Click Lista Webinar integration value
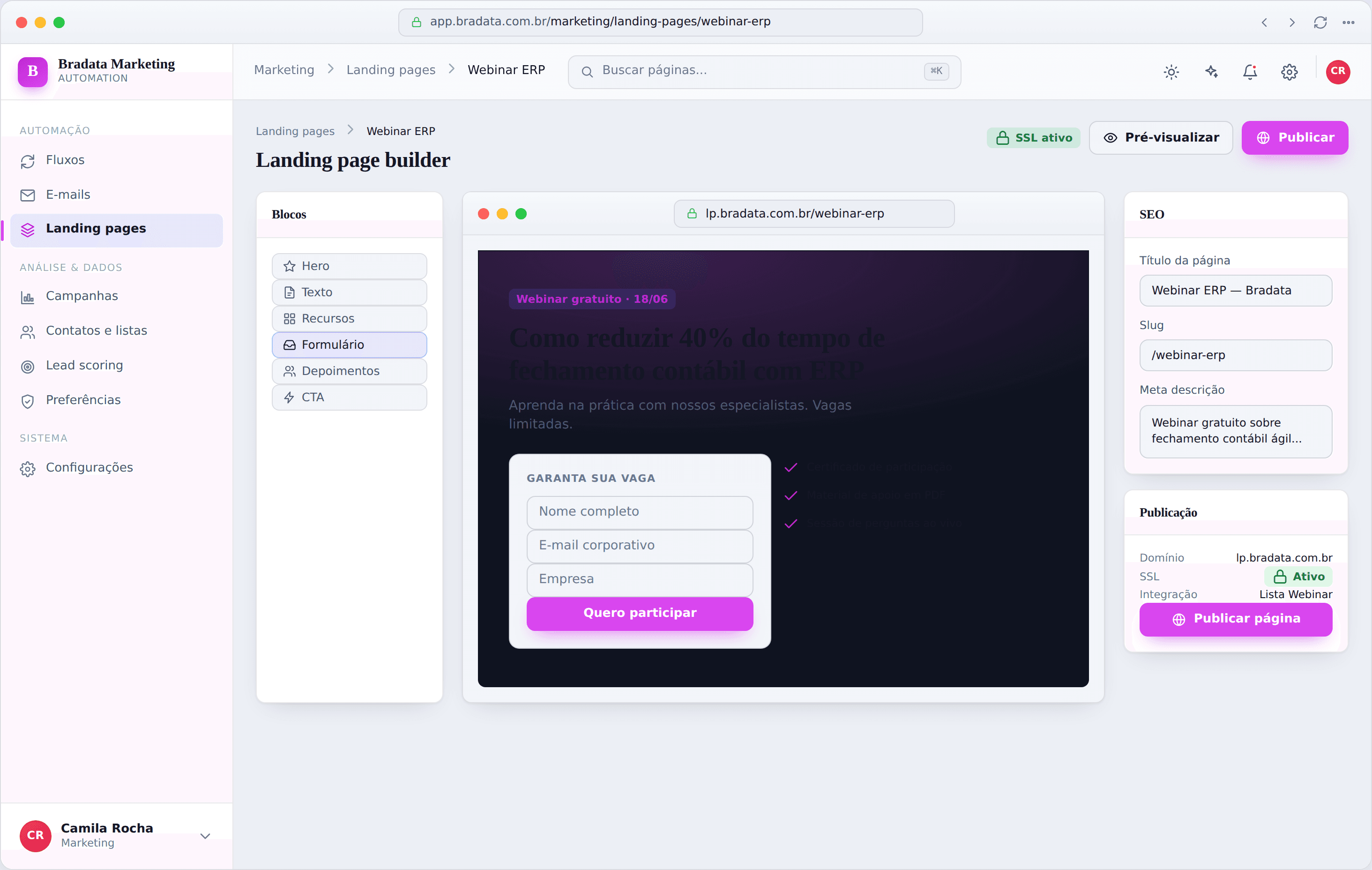The image size is (1372, 870). [1295, 595]
